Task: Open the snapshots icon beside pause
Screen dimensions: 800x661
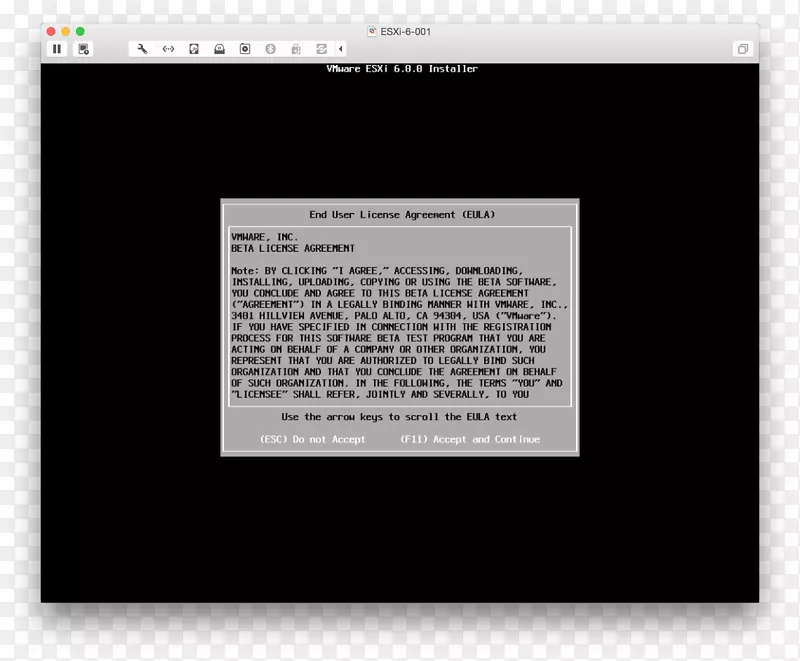Action: coord(83,48)
